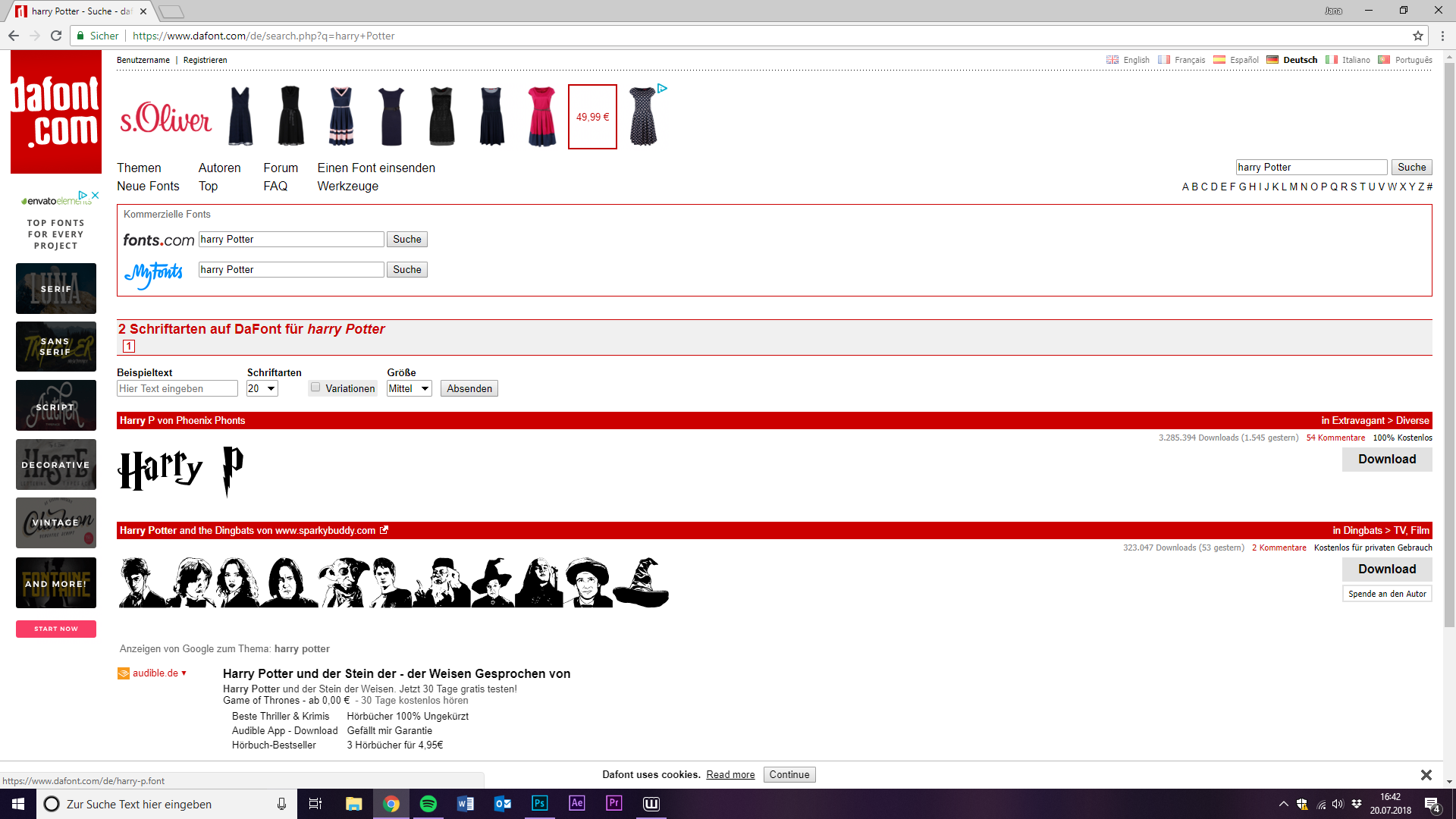This screenshot has width=1456, height=819.
Task: Toggle the Variationen checkbox
Action: 315,388
